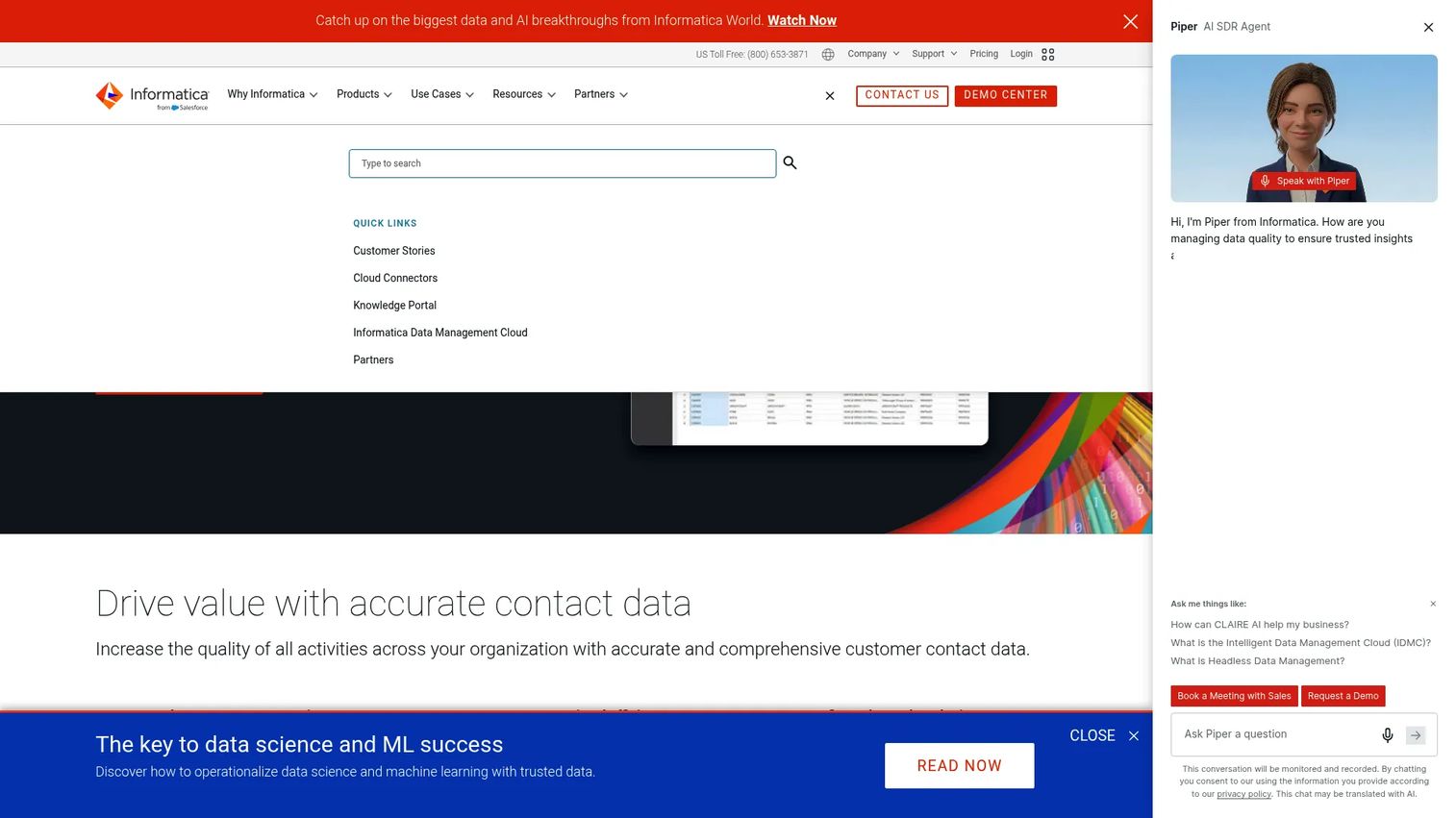Close the Piper chat panel
Viewport: 1456px width, 818px height.
point(1428,27)
